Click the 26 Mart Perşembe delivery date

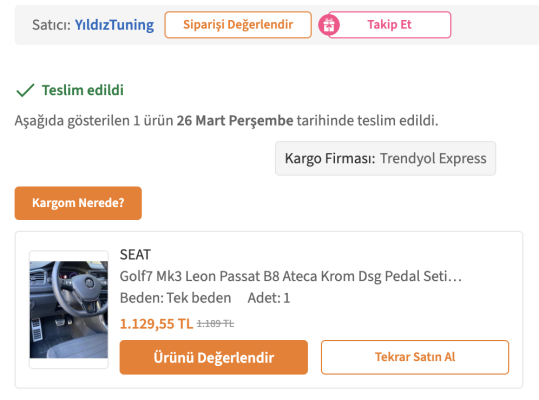(235, 121)
